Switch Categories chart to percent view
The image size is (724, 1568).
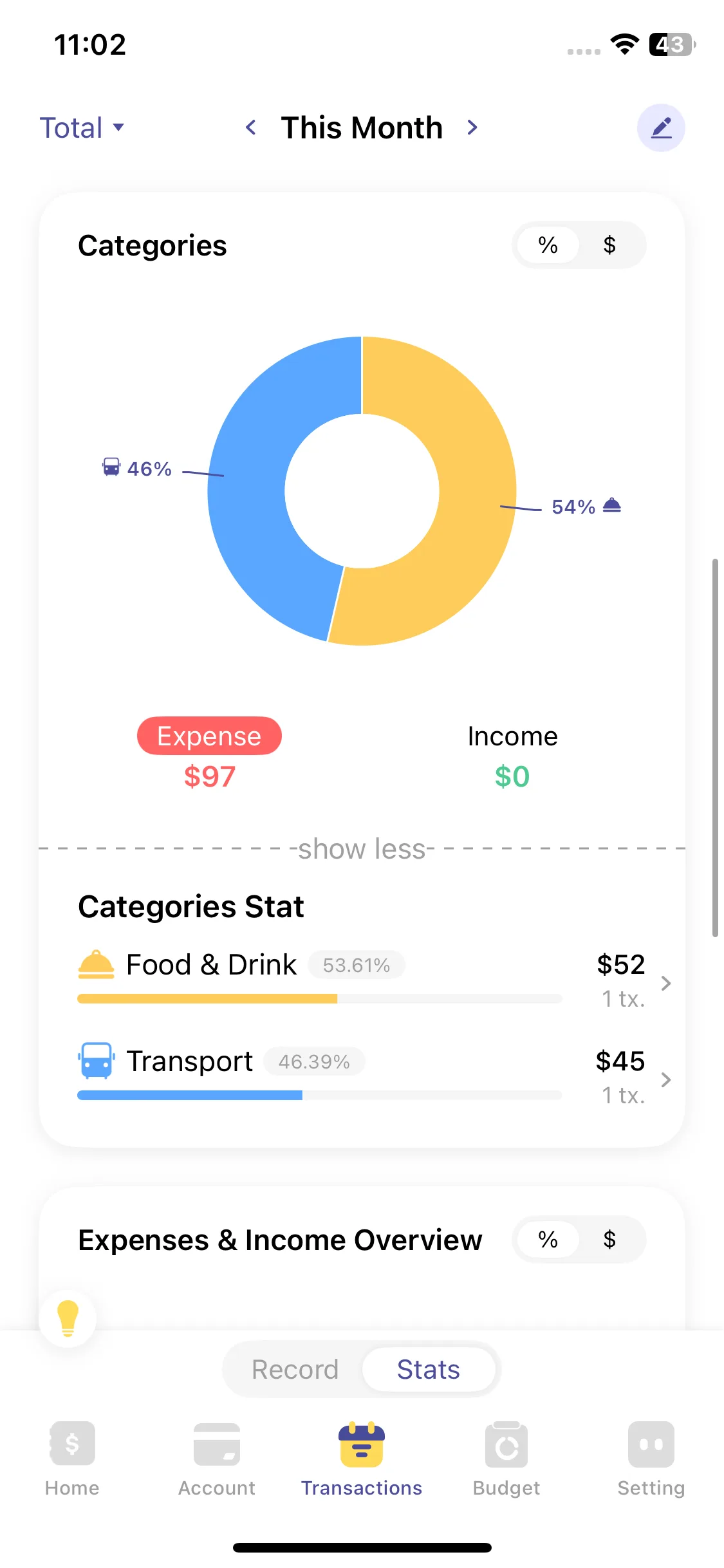click(548, 245)
